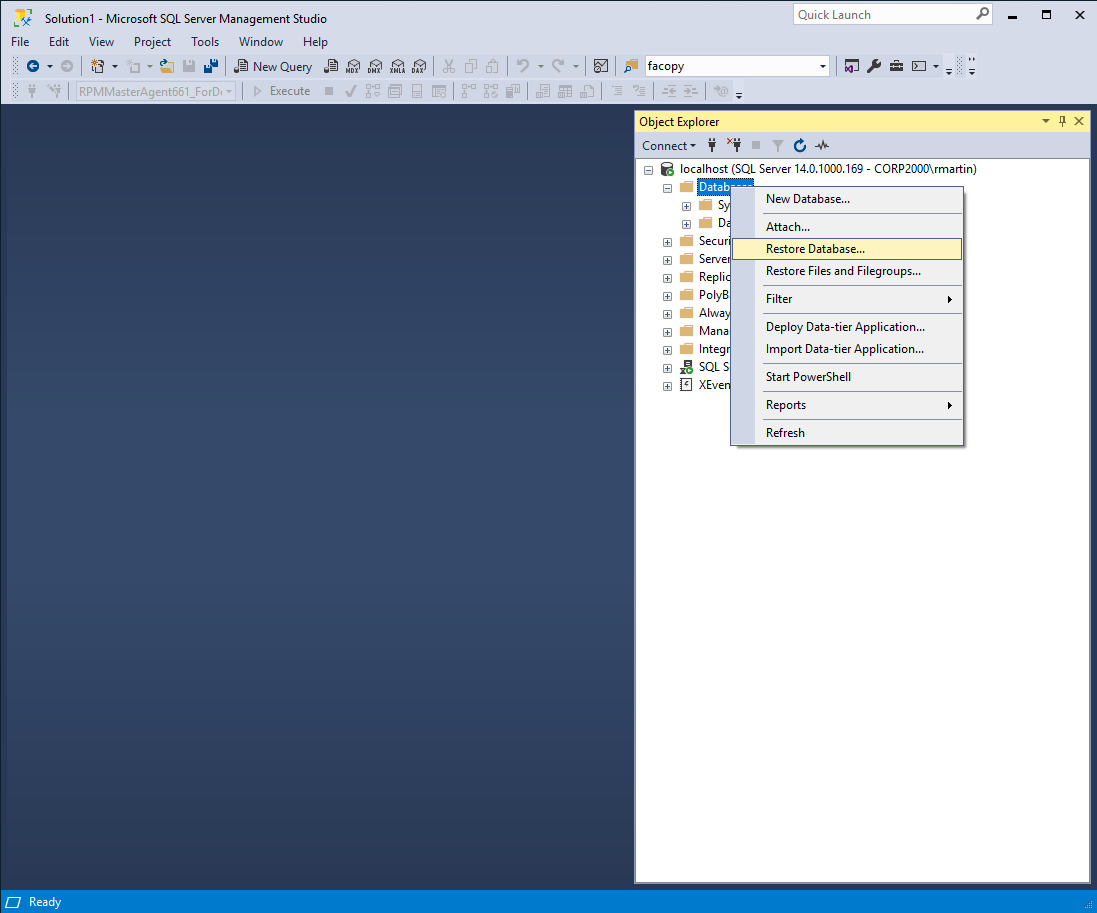Expand the Management folder node
The height and width of the screenshot is (913, 1097).
click(667, 332)
